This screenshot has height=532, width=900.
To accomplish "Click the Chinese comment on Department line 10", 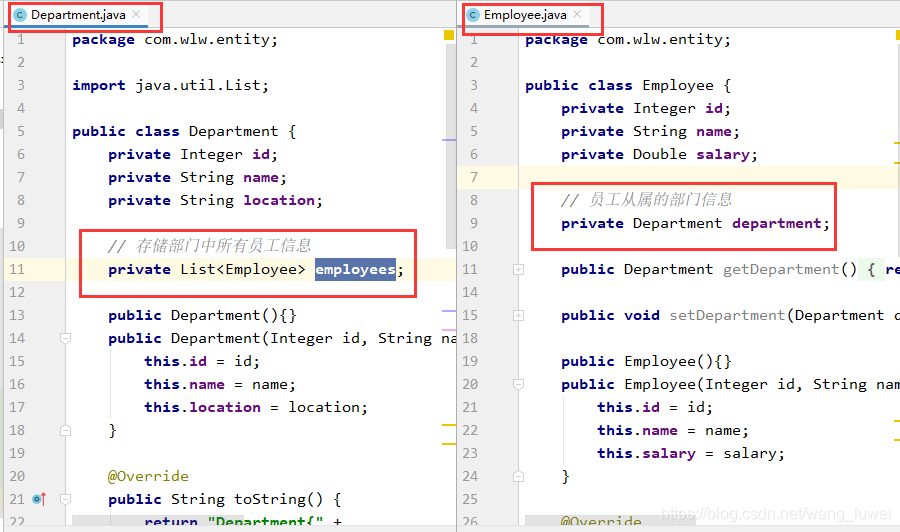I will (210, 246).
